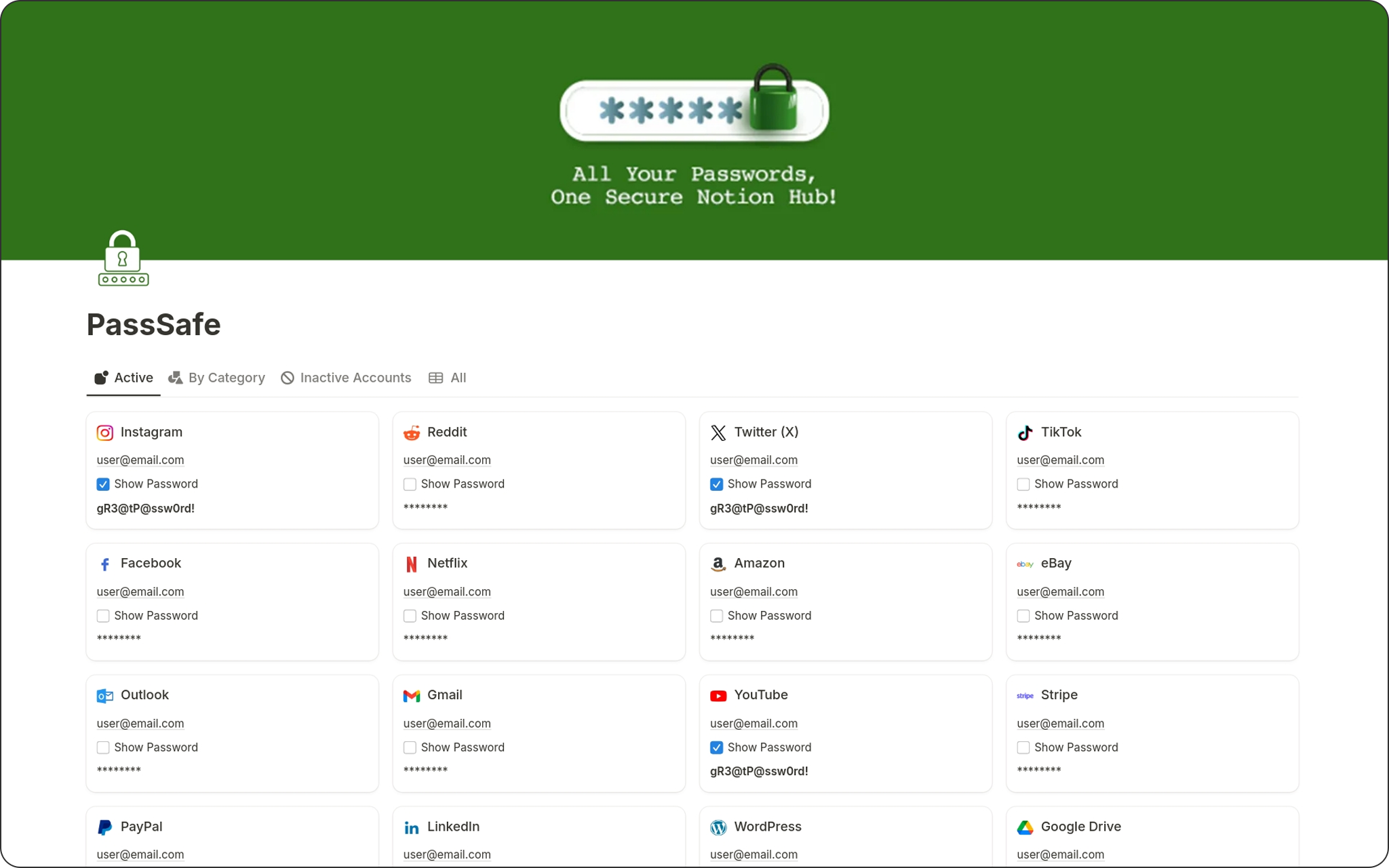Image resolution: width=1389 pixels, height=868 pixels.
Task: Enable Show Password on eBay card
Action: tap(1023, 616)
